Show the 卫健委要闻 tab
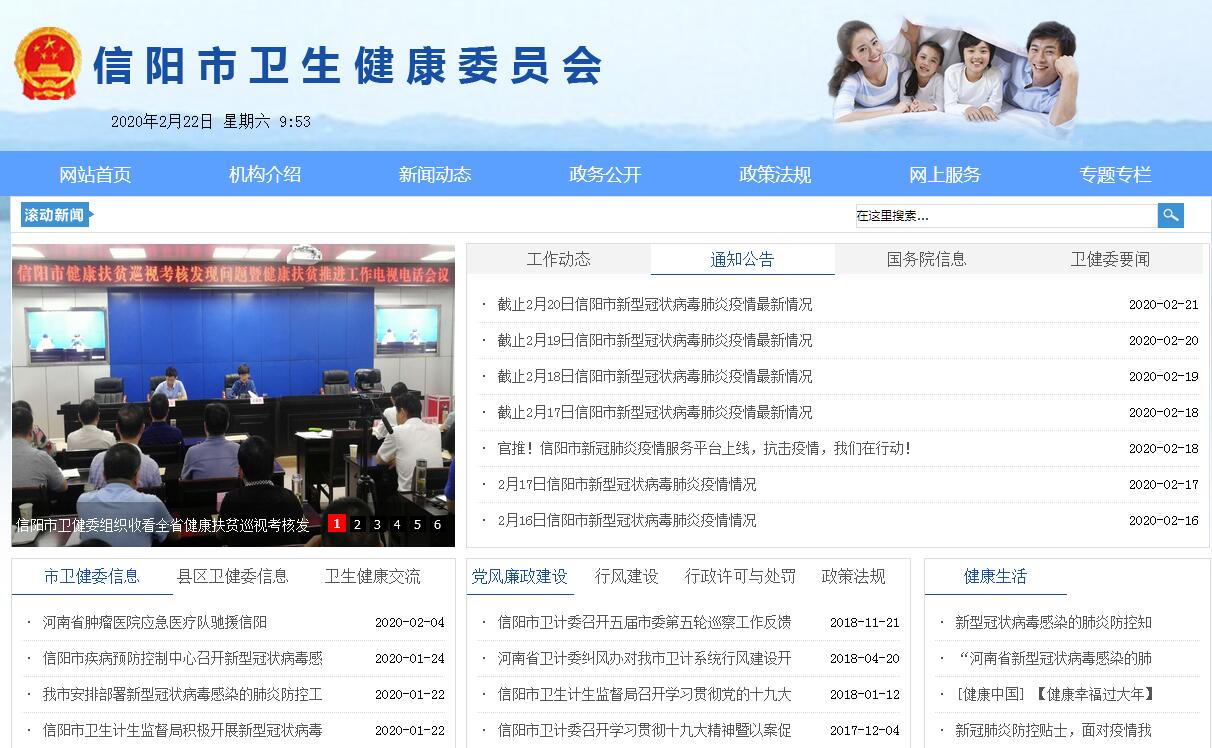1212x748 pixels. (x=1110, y=260)
